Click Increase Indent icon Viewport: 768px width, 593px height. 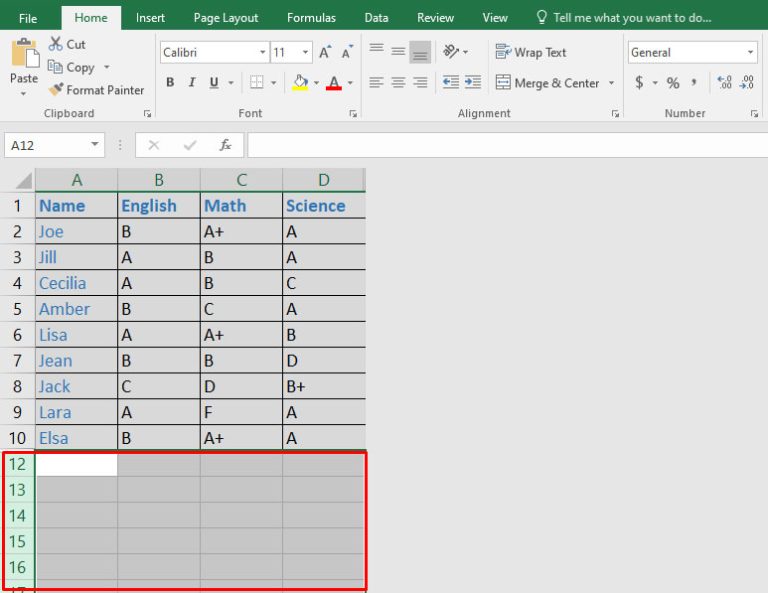coord(473,82)
